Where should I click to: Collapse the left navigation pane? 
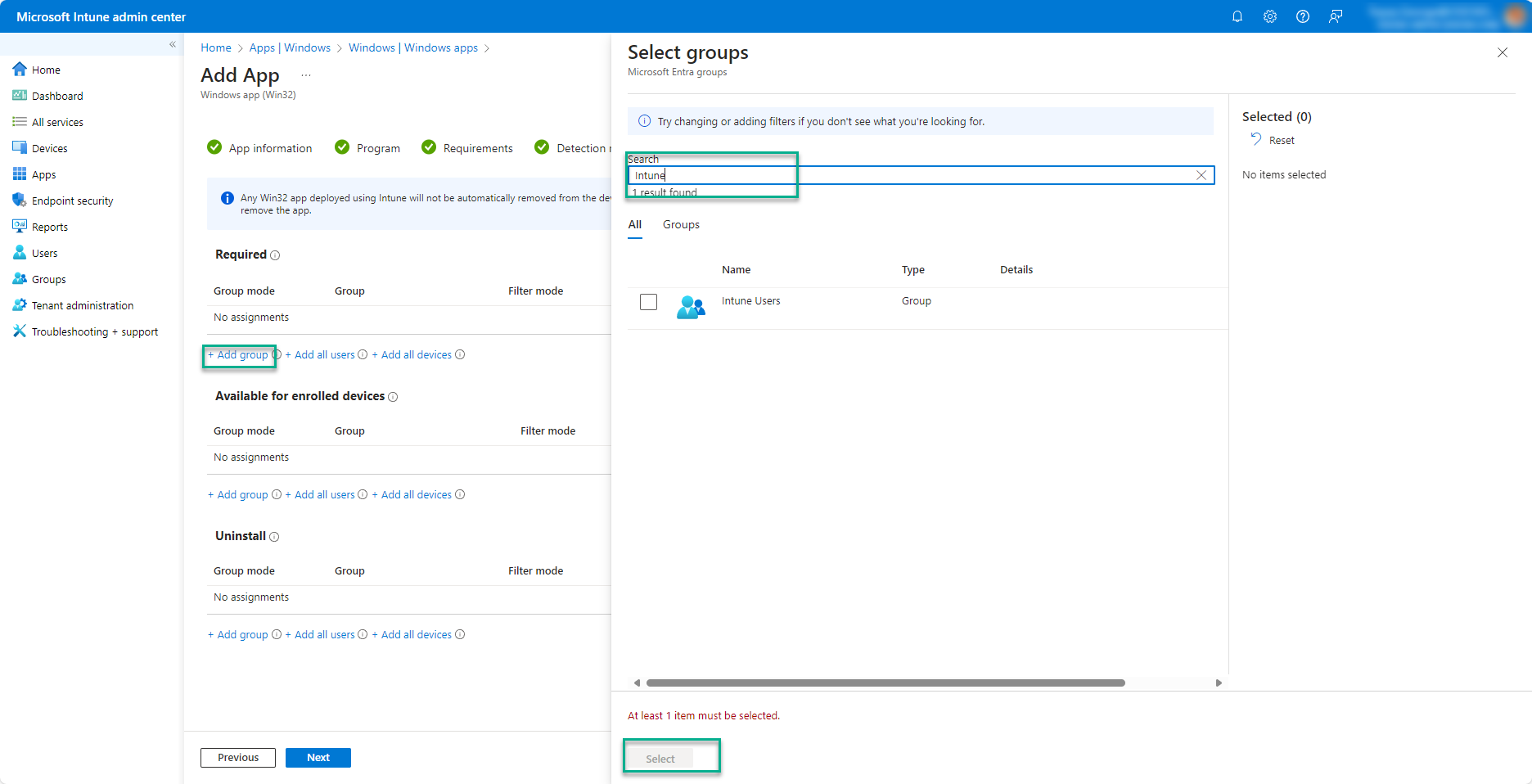click(173, 44)
